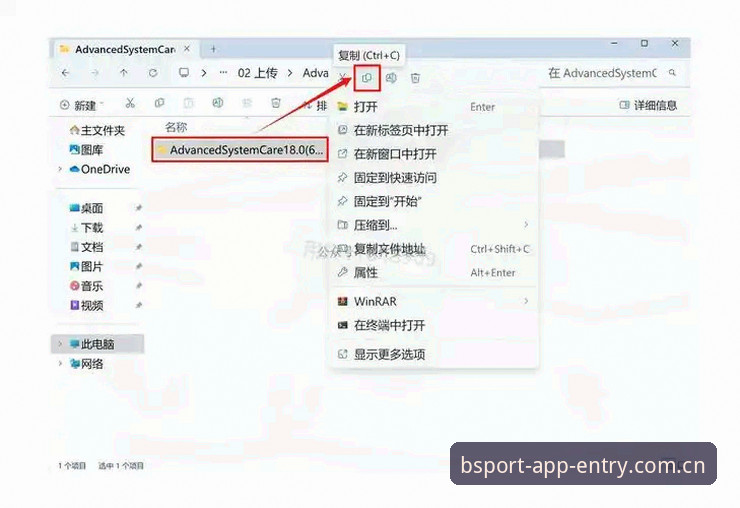Click the monitor icon in the address bar
This screenshot has height=508, width=740.
184,73
